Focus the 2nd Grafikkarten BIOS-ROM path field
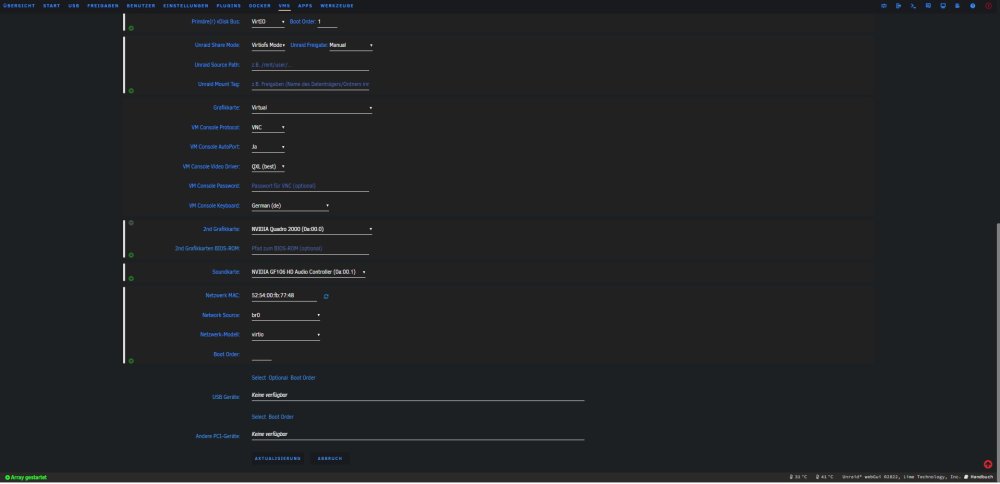 click(310, 249)
